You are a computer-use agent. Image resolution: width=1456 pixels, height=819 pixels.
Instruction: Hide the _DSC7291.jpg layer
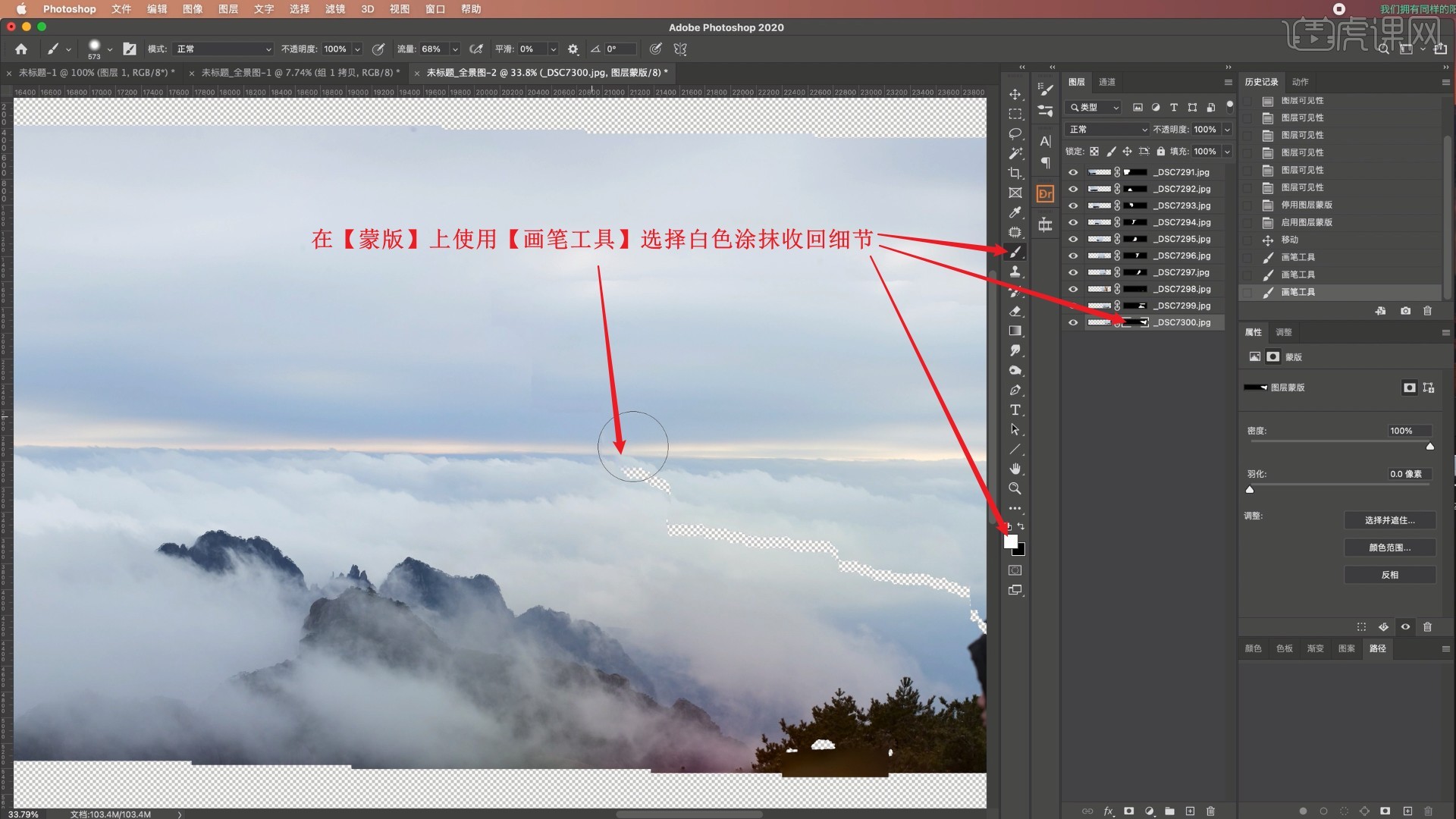(x=1073, y=172)
